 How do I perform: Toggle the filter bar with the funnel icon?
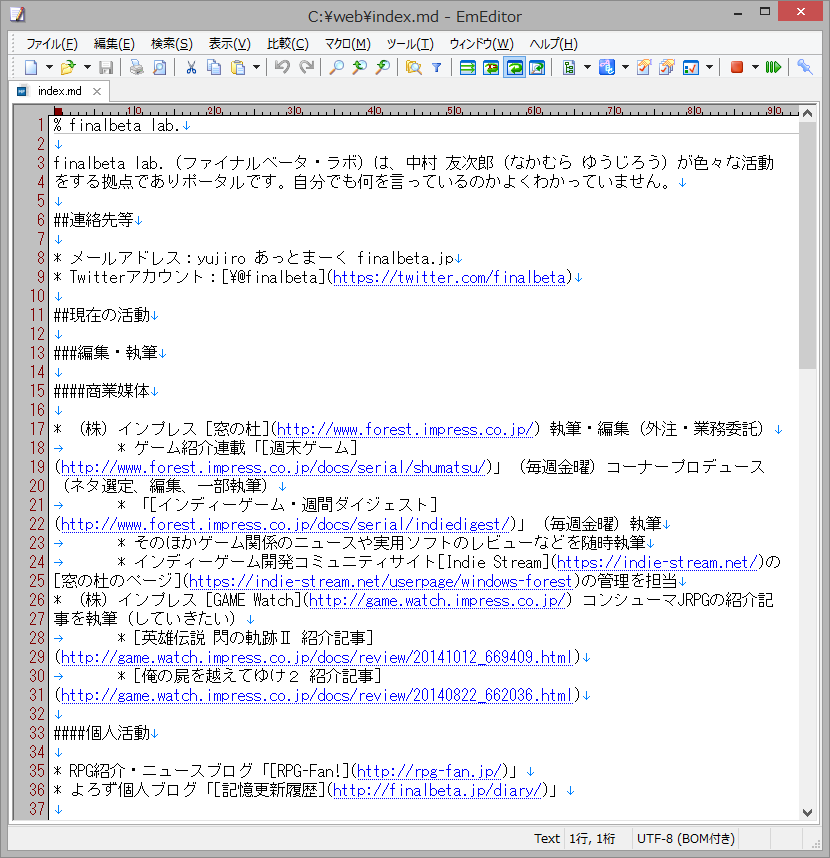(x=438, y=67)
